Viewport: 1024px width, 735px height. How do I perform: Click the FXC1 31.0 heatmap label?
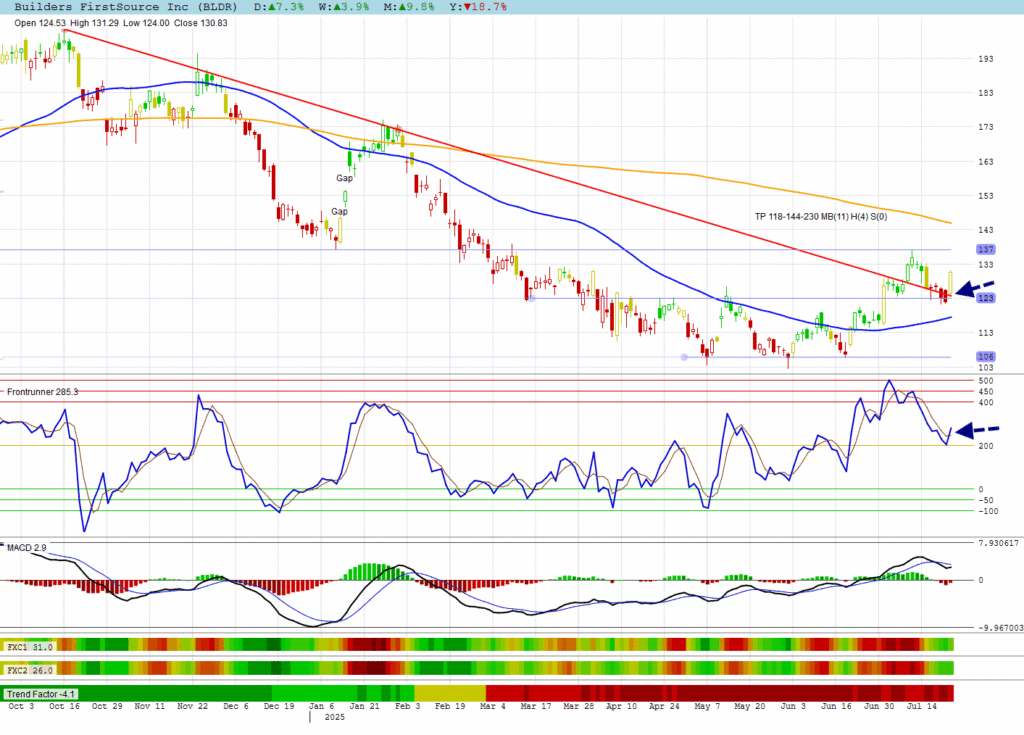(x=30, y=647)
